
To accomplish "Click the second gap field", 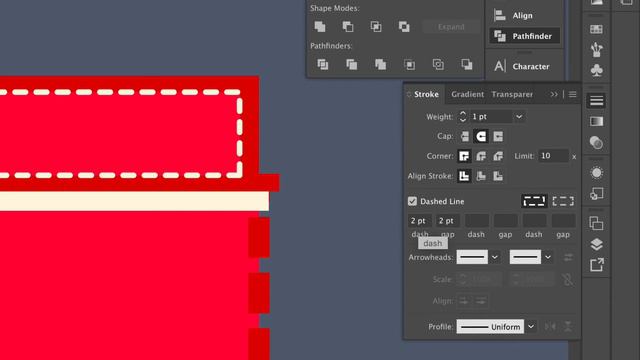I will click(x=506, y=221).
